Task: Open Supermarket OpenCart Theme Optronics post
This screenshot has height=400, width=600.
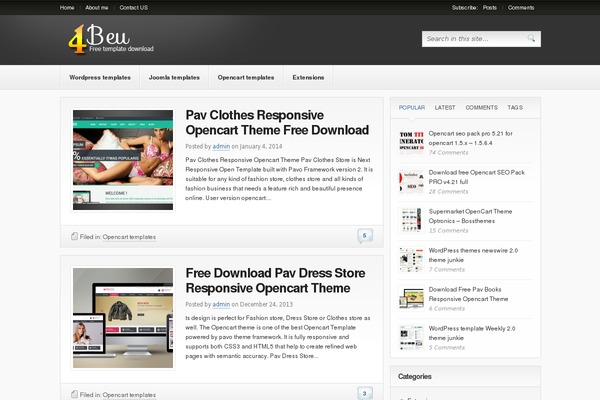Action: (x=470, y=216)
